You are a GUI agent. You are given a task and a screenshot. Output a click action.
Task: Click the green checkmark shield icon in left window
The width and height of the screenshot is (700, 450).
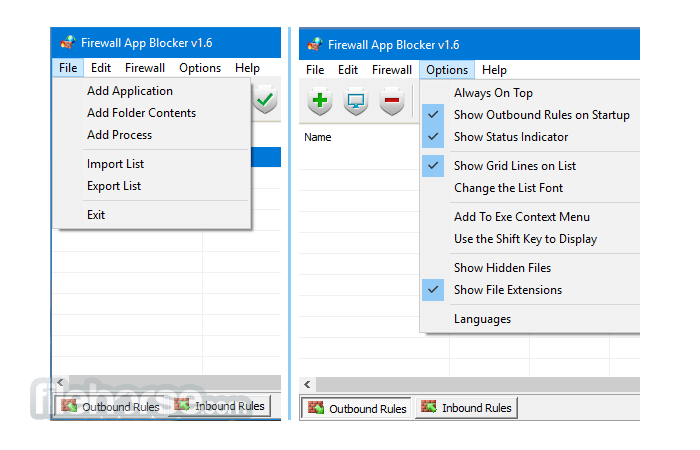[x=266, y=99]
